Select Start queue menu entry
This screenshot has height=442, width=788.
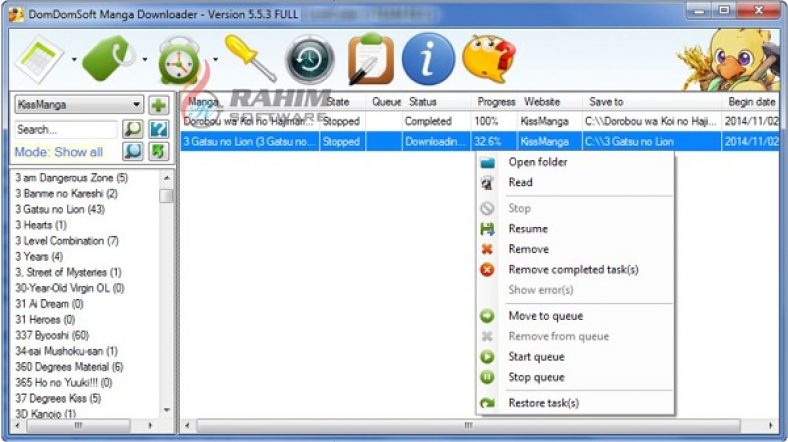[536, 357]
